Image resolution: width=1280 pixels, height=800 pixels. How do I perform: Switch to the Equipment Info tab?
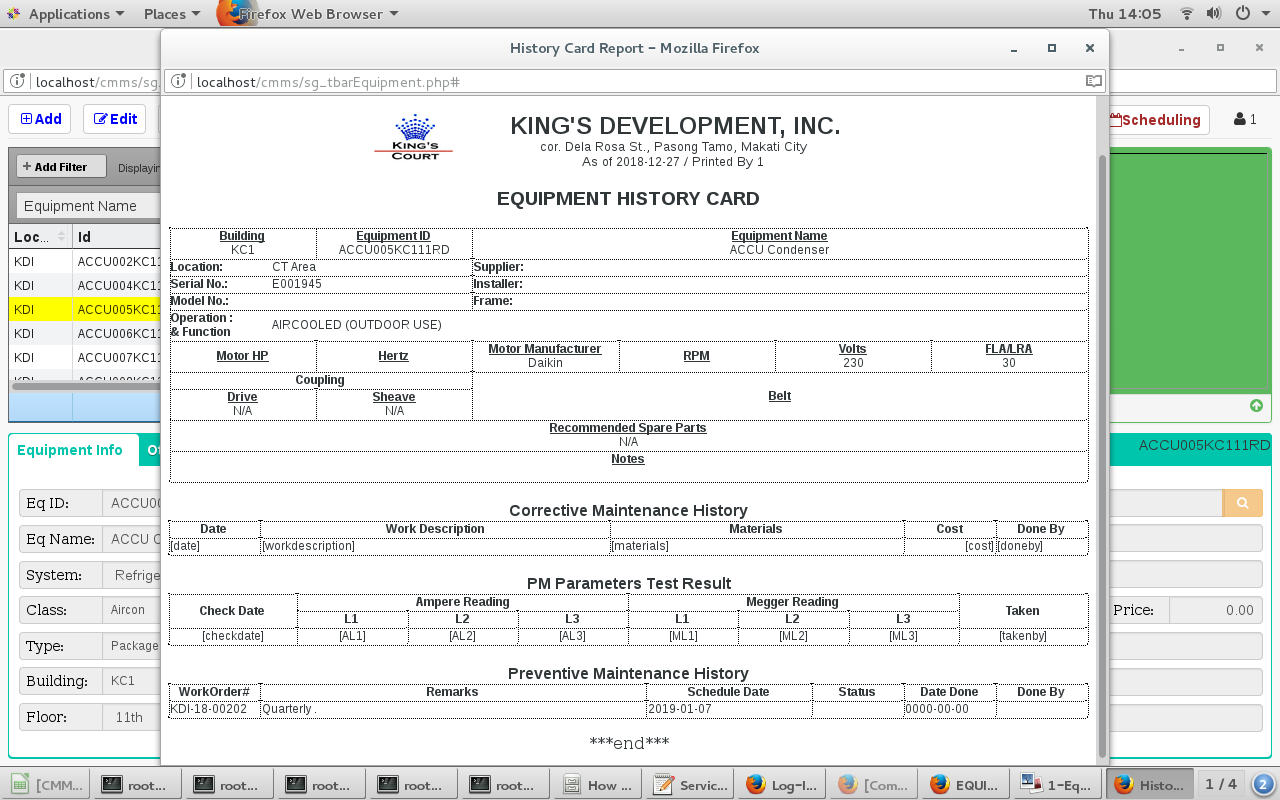click(x=70, y=450)
